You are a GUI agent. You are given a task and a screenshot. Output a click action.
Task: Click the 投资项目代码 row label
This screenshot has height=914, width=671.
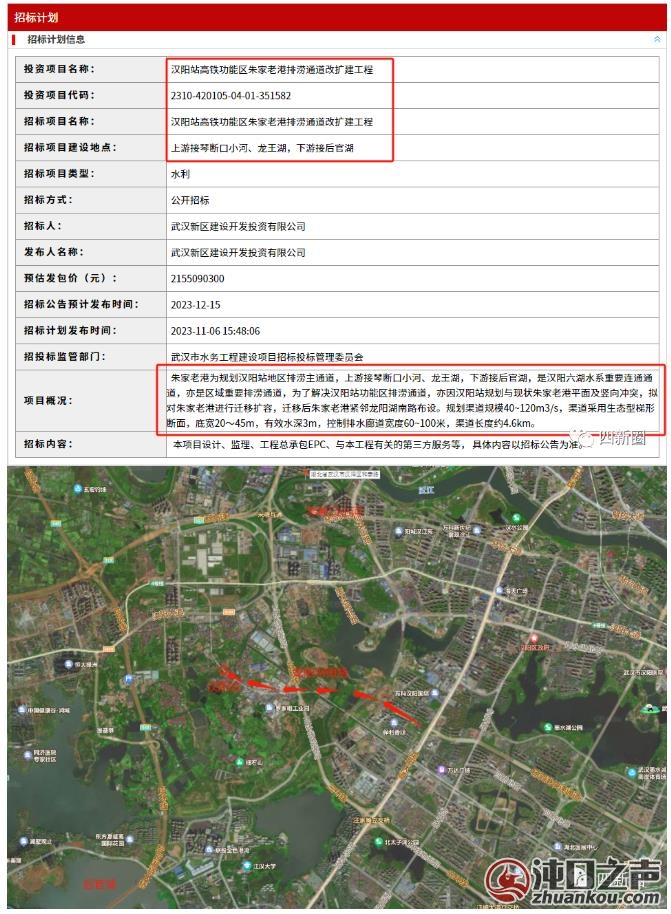[59, 95]
